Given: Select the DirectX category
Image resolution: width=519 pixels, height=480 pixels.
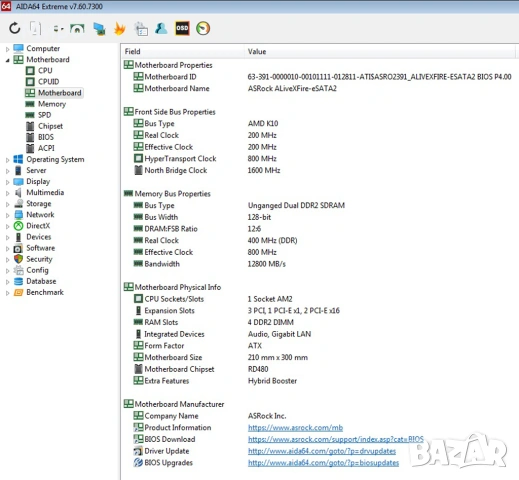Looking at the screenshot, I should click(x=38, y=226).
